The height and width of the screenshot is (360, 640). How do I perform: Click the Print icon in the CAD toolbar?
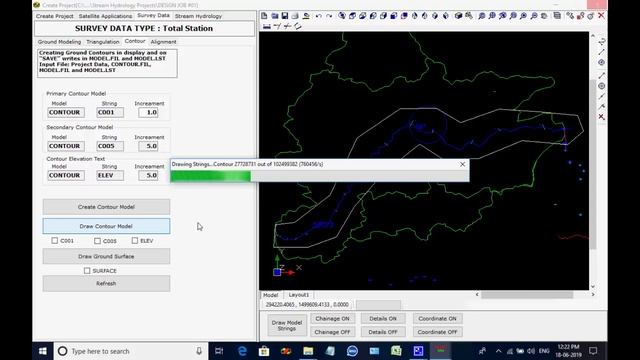[x=295, y=16]
